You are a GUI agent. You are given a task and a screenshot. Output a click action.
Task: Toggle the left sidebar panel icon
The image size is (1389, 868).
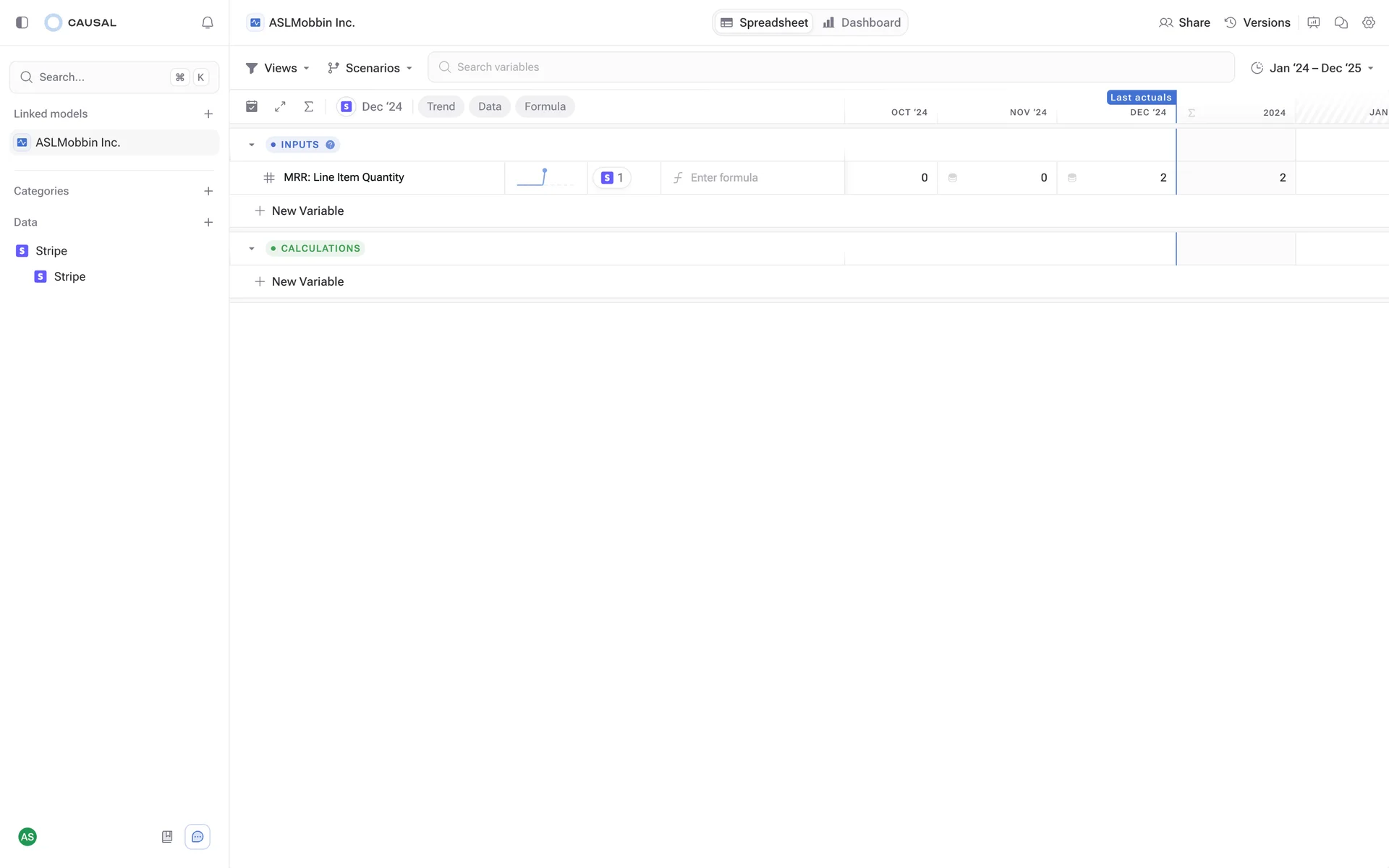22,22
